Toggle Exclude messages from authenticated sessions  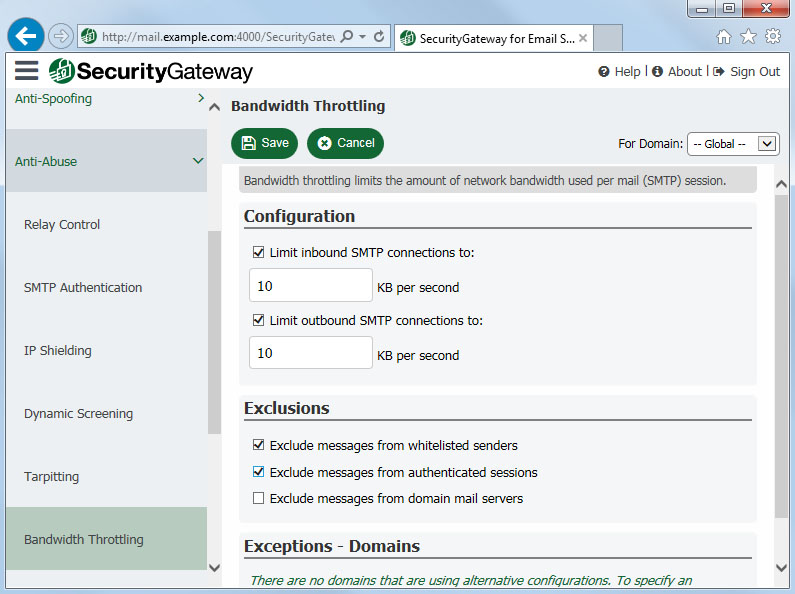coord(259,472)
